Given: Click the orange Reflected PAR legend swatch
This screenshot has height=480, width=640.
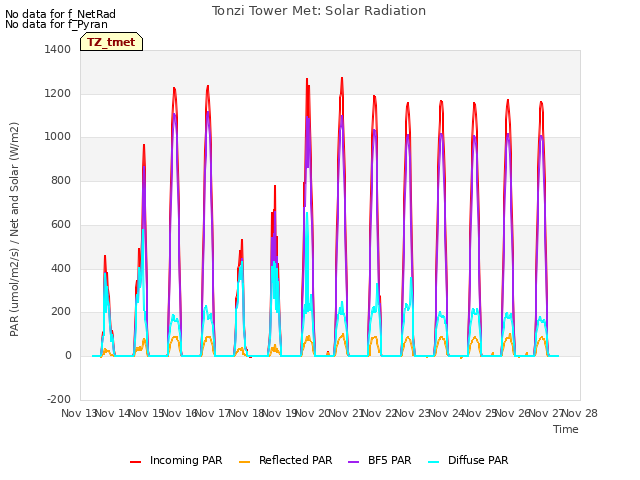Looking at the screenshot, I should tap(244, 462).
